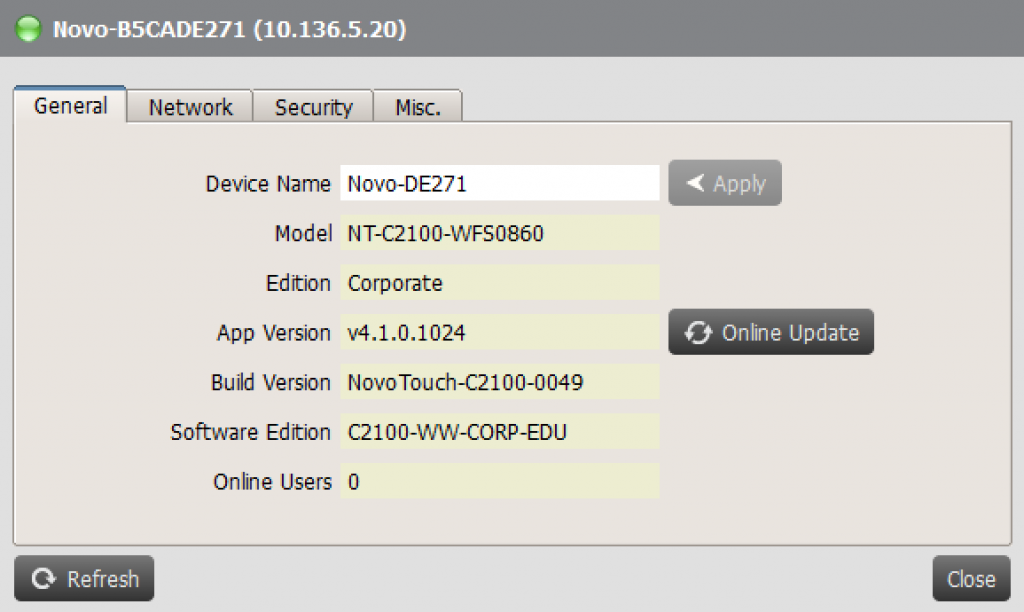This screenshot has height=612, width=1024.
Task: Click the Device Name label
Action: tap(268, 184)
